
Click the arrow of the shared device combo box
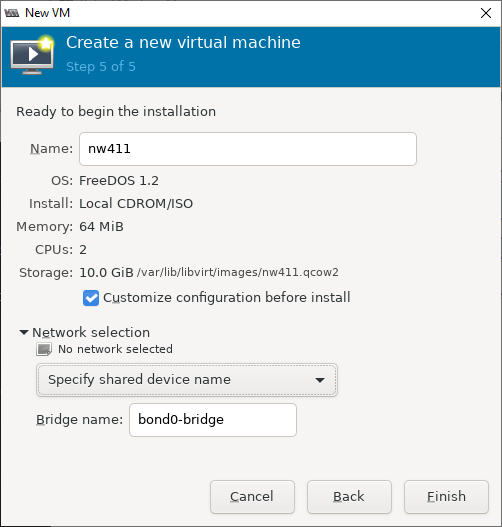coord(320,380)
